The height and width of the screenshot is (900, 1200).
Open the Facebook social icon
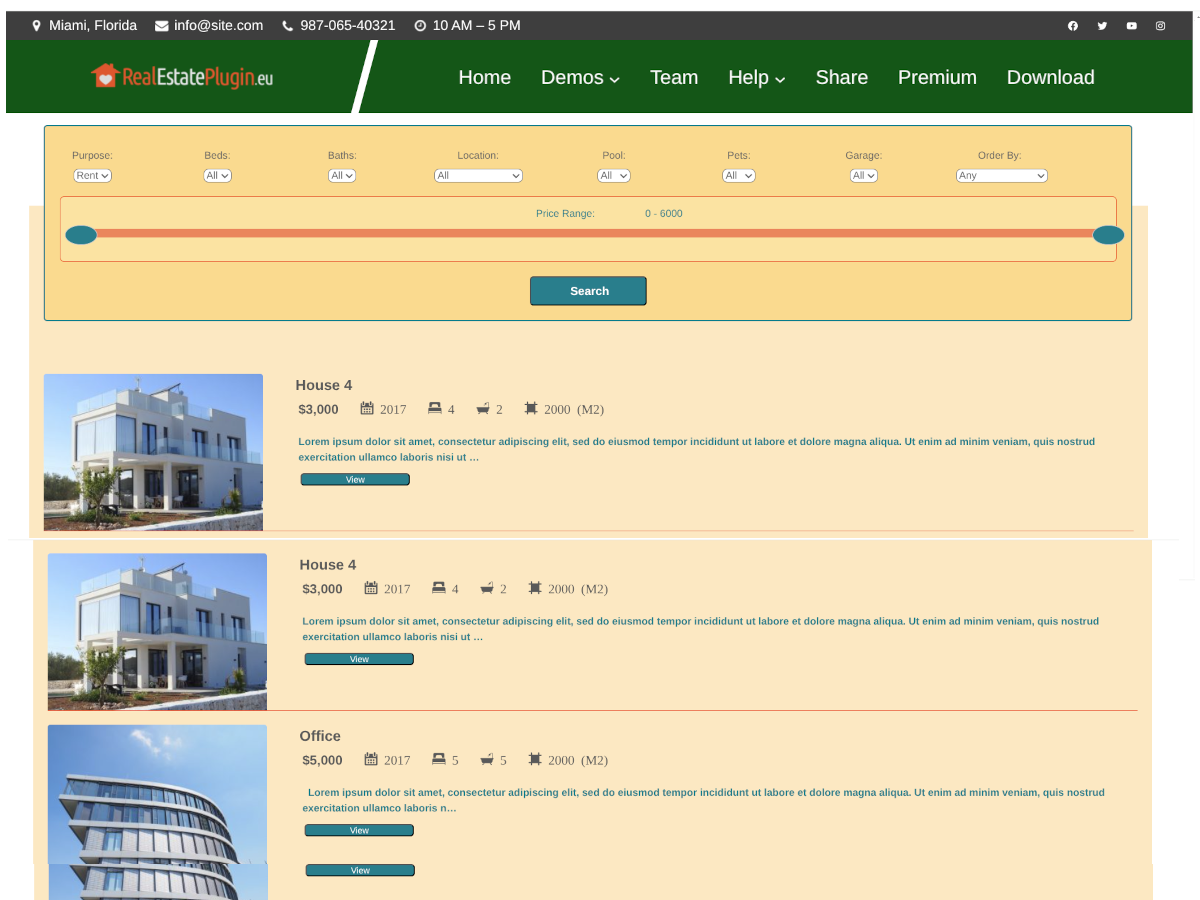(1072, 25)
